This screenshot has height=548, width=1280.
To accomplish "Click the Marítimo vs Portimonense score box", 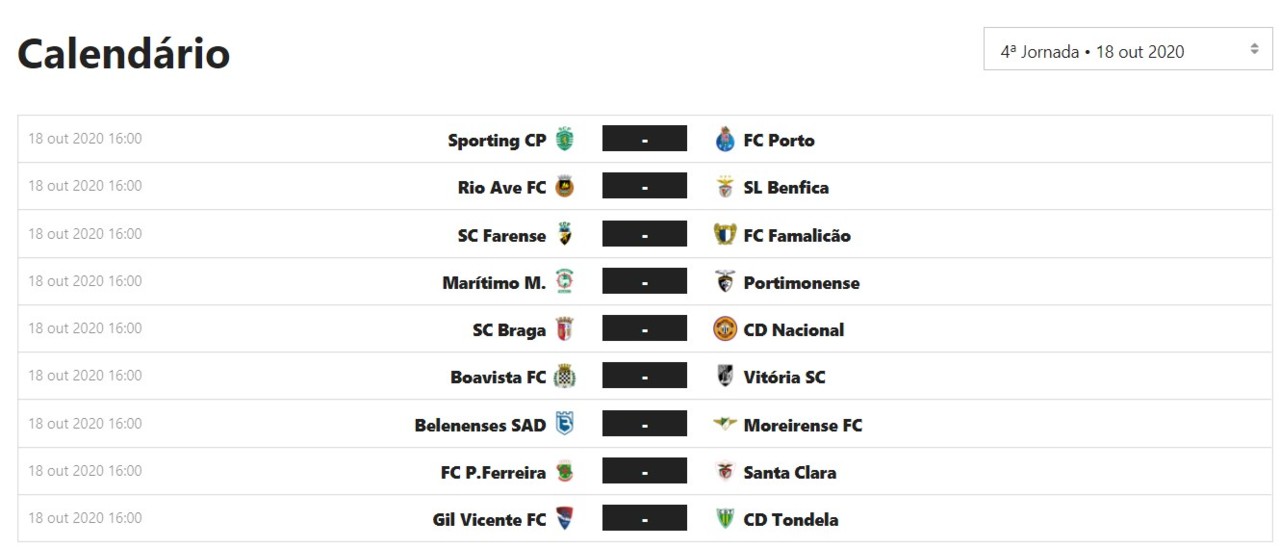I will [644, 281].
